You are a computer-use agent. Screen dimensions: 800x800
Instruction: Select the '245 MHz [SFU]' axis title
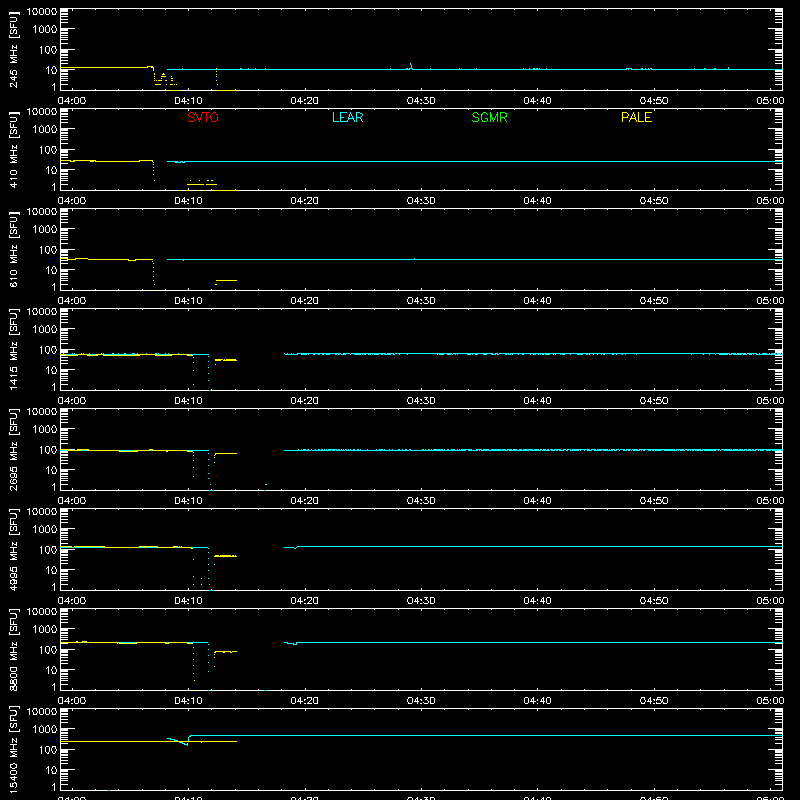[14, 49]
